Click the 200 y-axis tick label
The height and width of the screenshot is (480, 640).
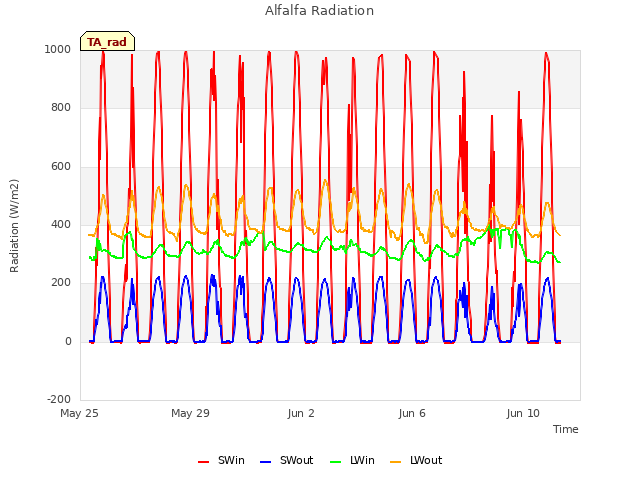(x=61, y=282)
